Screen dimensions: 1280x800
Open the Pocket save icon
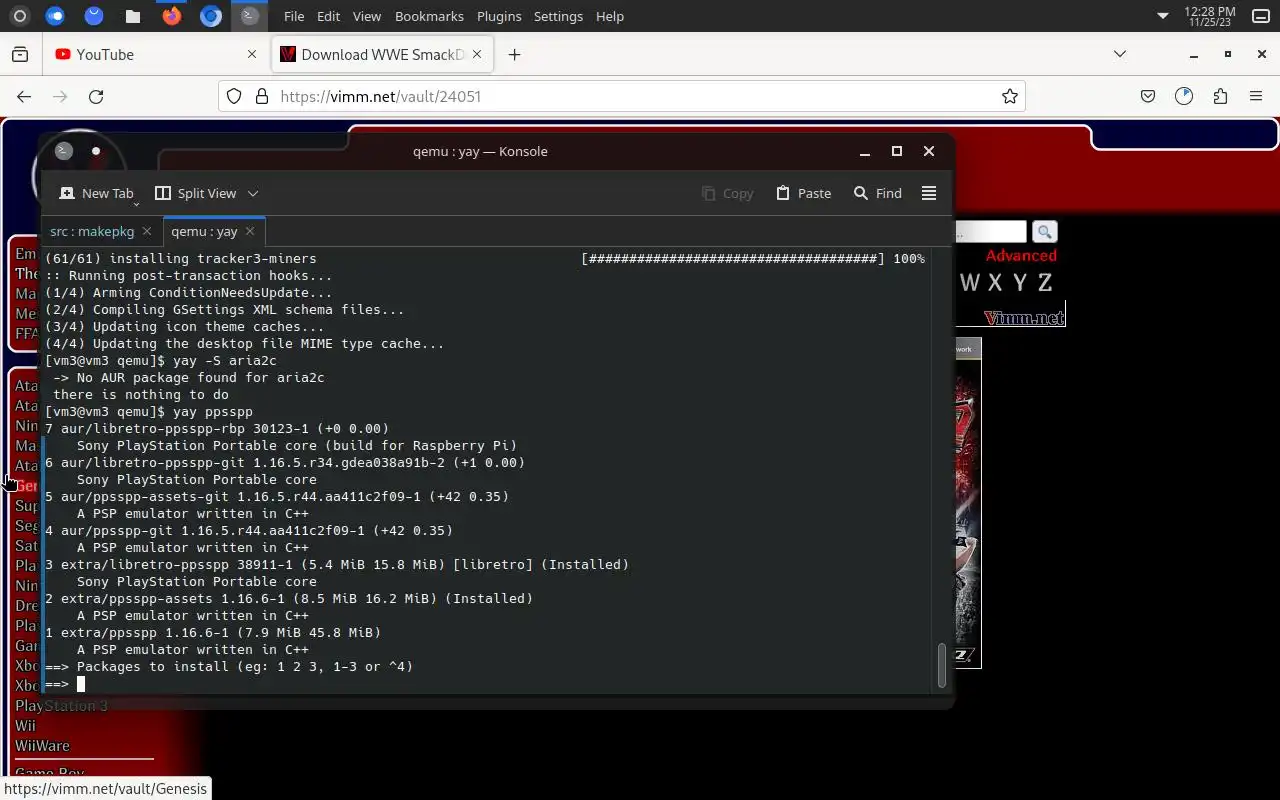[x=1148, y=96]
